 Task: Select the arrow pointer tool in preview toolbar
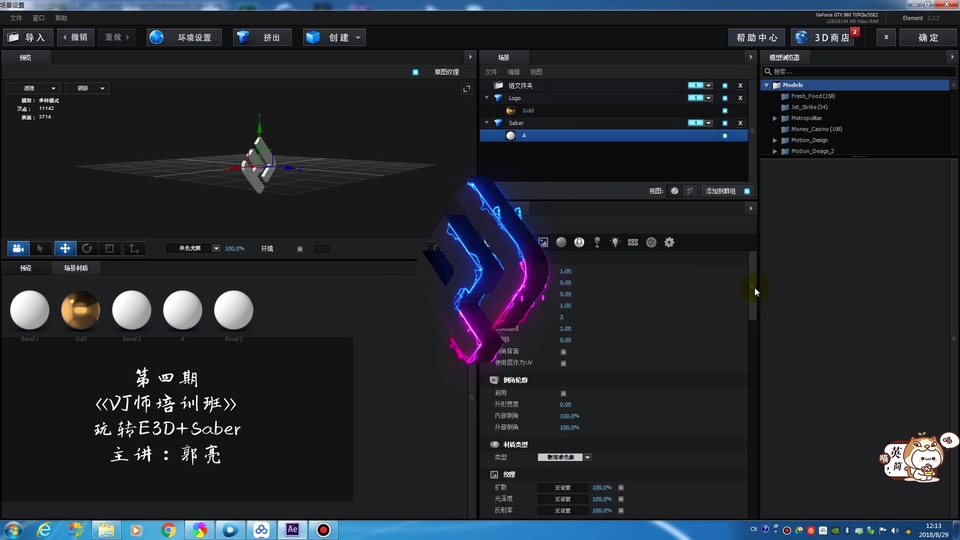point(40,248)
